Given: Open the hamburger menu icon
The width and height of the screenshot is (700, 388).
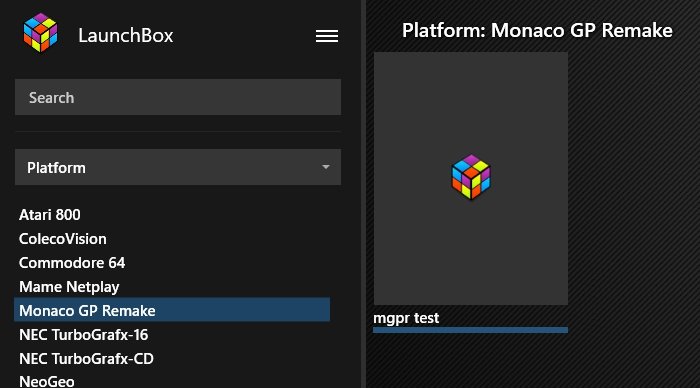Looking at the screenshot, I should (327, 36).
